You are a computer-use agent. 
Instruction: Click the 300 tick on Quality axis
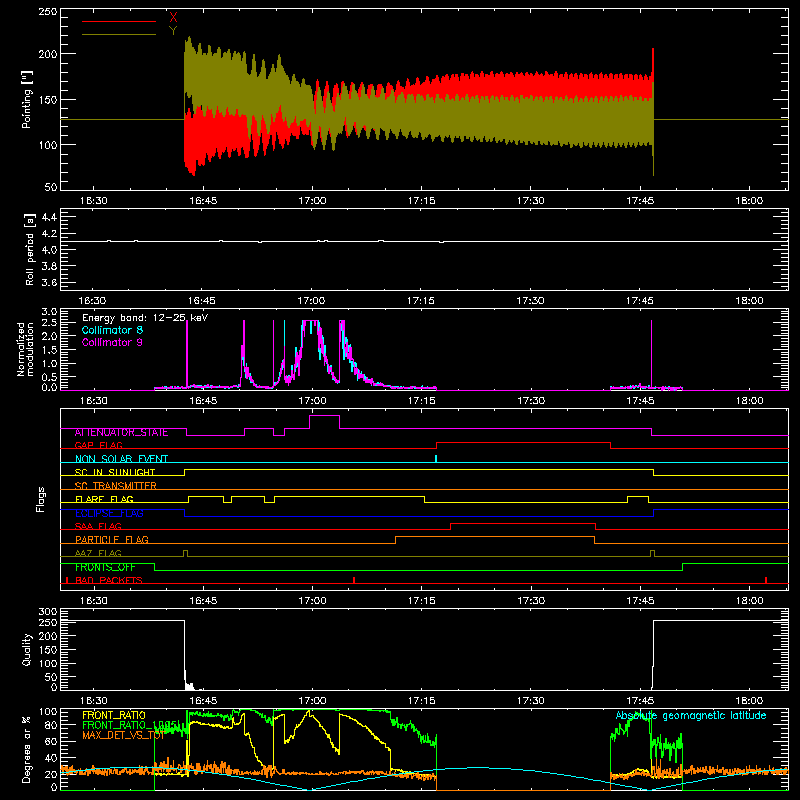(47, 612)
